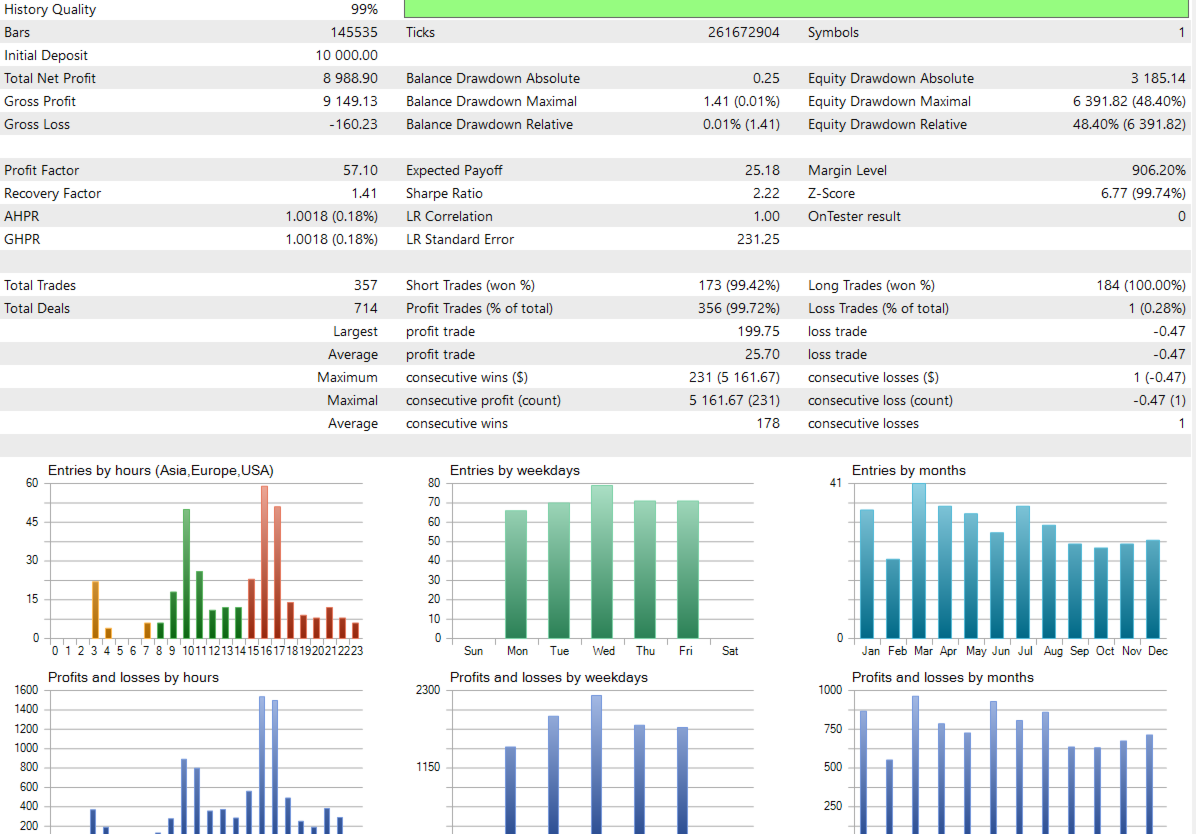Click the green History Quality bar
This screenshot has width=1196, height=834.
[796, 8]
